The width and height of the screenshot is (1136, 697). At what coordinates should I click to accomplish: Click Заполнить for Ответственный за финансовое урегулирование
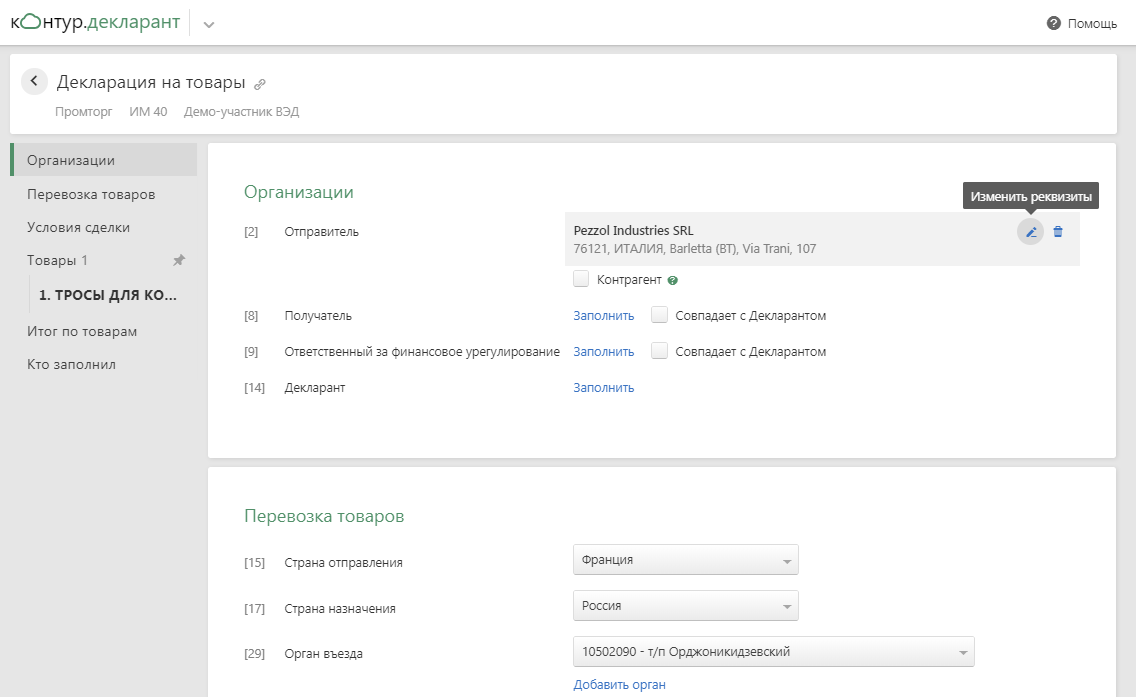604,352
